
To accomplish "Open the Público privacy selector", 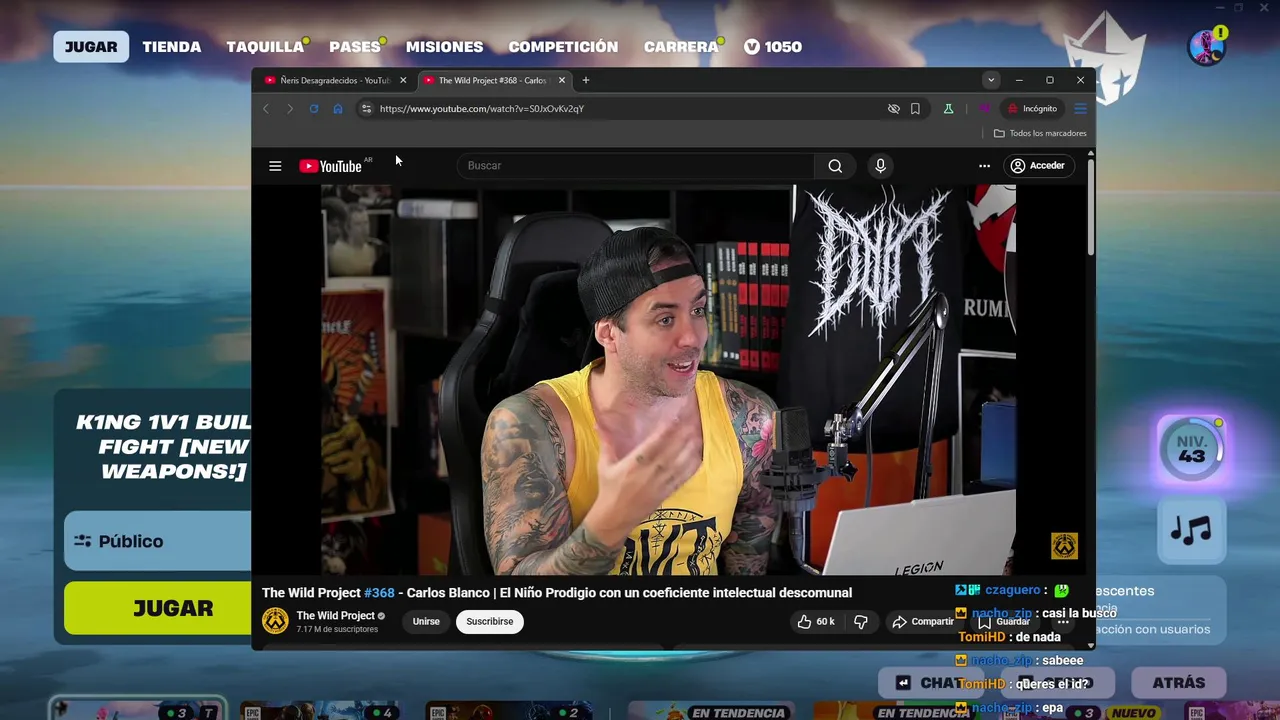I will point(158,541).
